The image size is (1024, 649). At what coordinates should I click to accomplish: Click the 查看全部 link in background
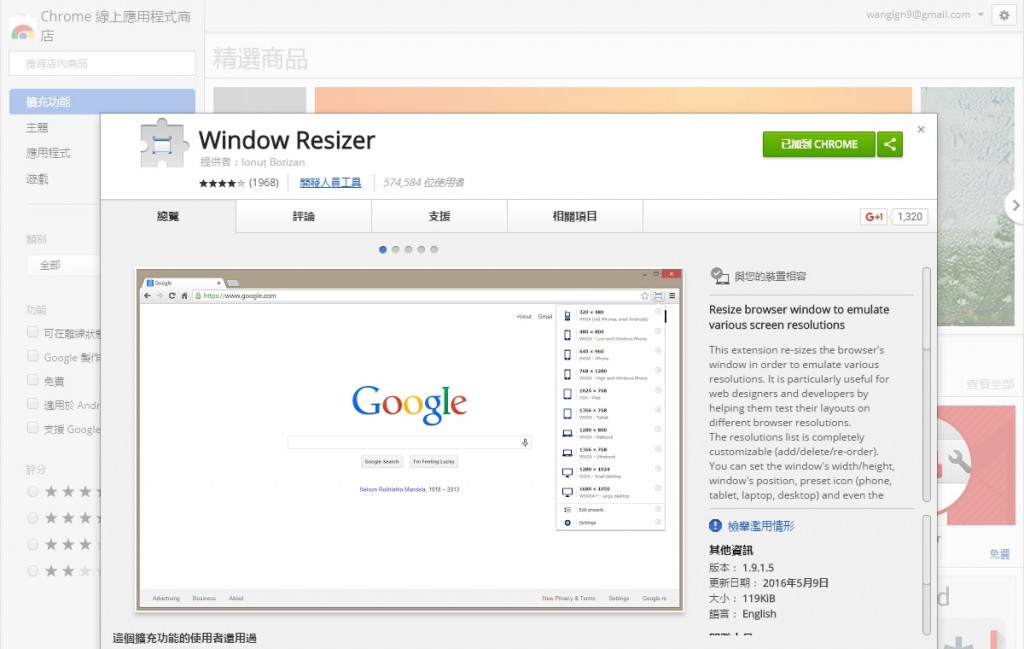[x=990, y=385]
